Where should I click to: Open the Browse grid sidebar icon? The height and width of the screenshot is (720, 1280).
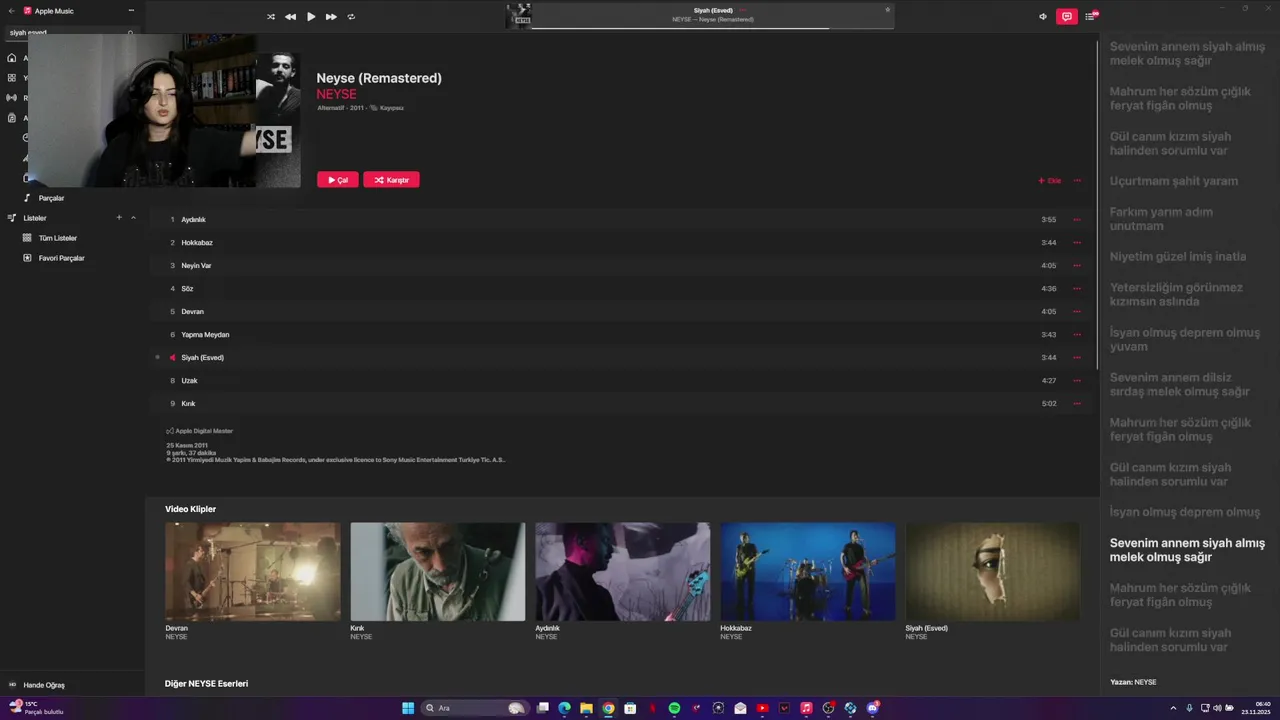[x=12, y=78]
